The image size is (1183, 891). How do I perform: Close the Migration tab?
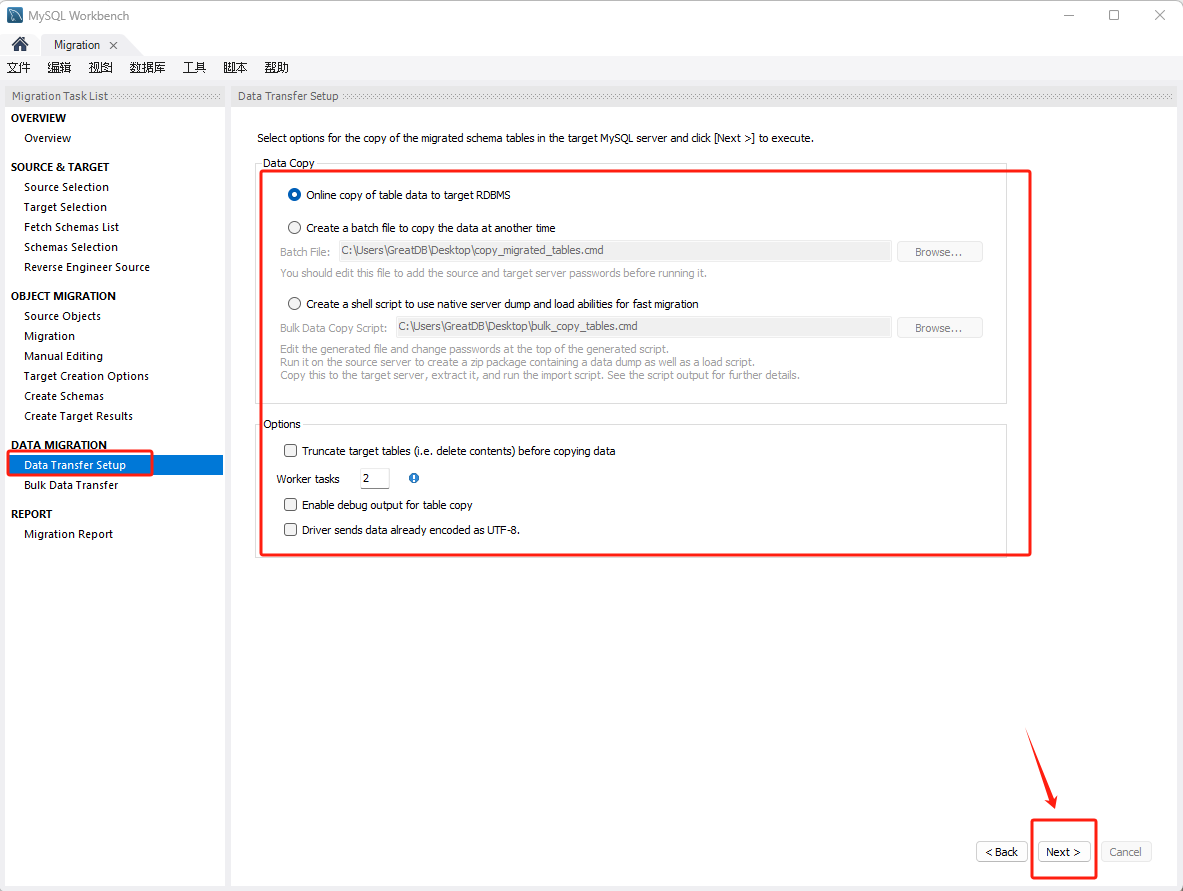[114, 45]
